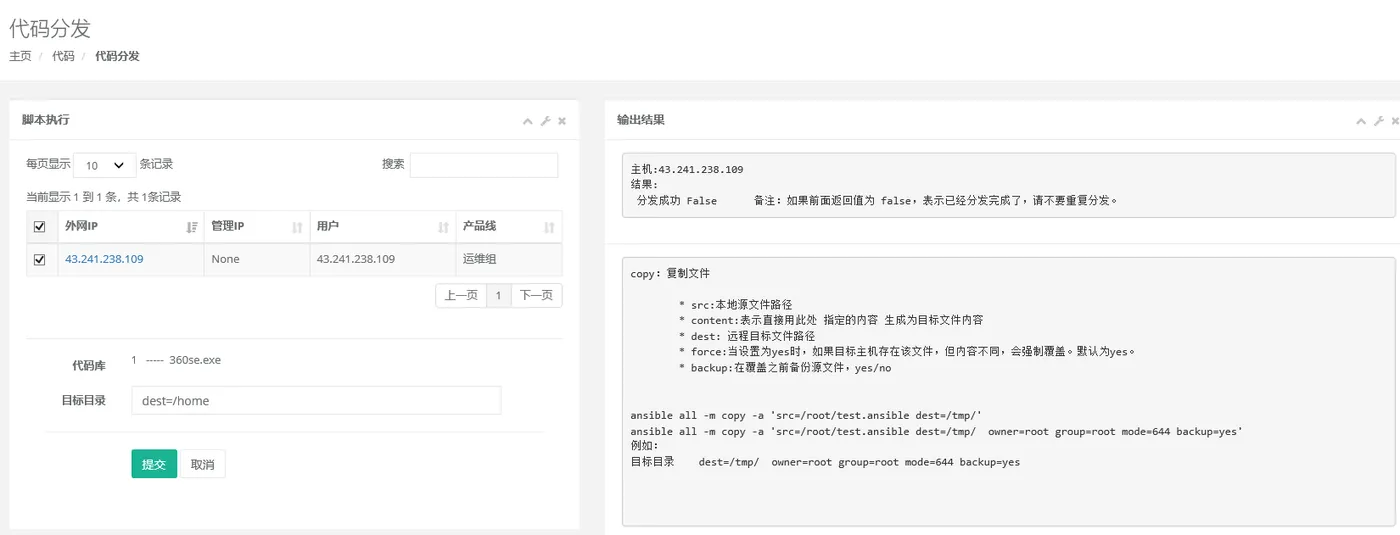This screenshot has height=535, width=1400.
Task: Toggle the select-all checkbox in table header
Action: pyautogui.click(x=40, y=227)
